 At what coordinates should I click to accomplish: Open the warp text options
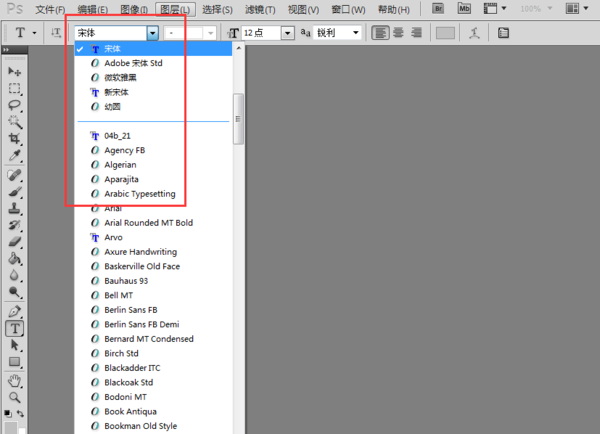pos(474,33)
